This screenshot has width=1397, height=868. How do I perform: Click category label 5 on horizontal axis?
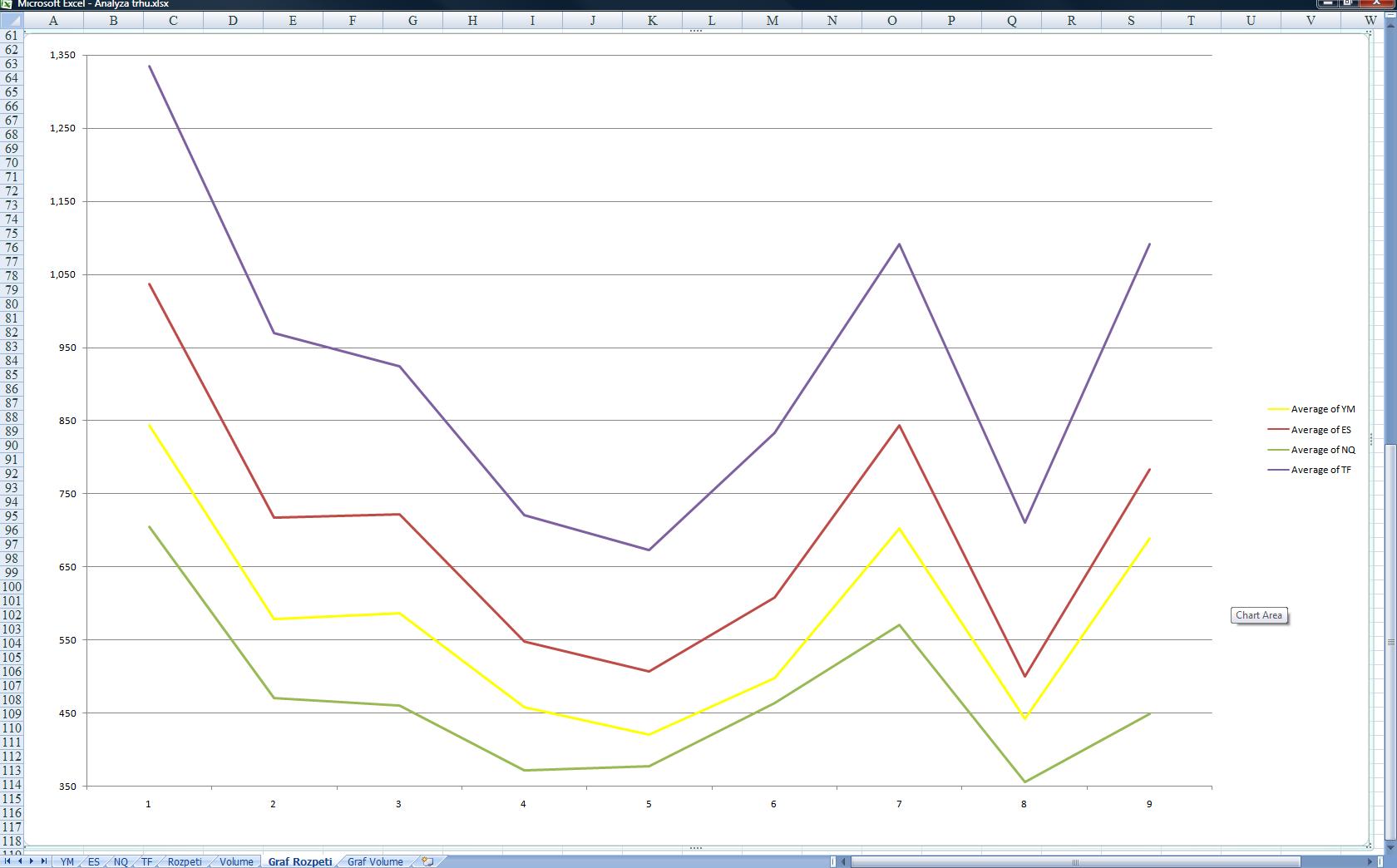[649, 804]
